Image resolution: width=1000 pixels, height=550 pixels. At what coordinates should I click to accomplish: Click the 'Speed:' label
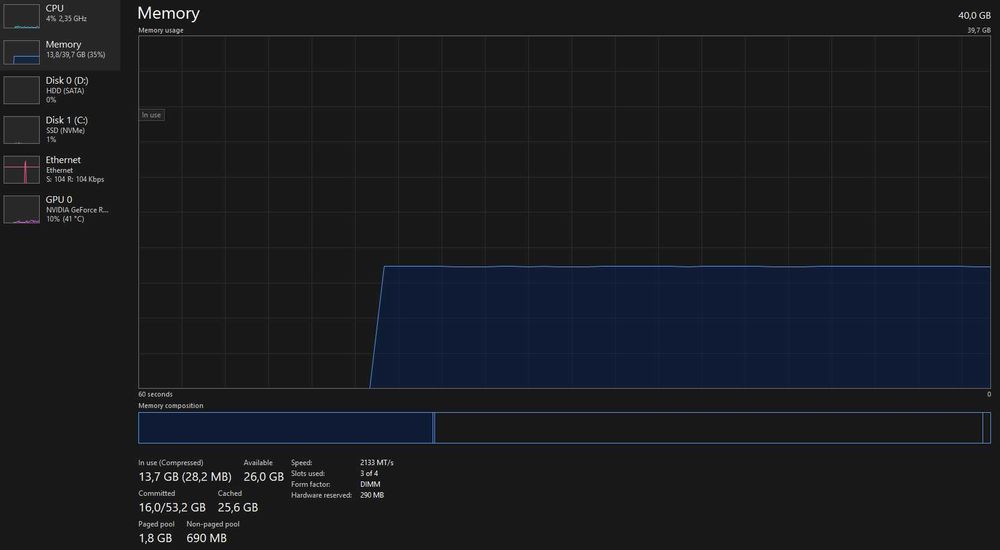point(302,463)
